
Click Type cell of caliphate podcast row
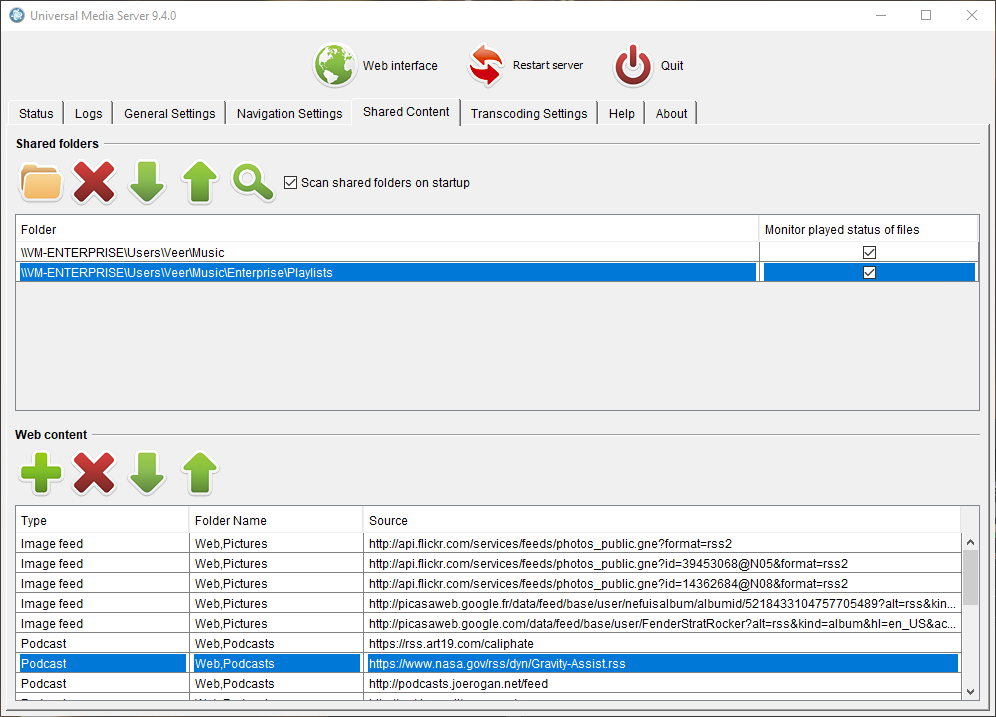point(102,643)
